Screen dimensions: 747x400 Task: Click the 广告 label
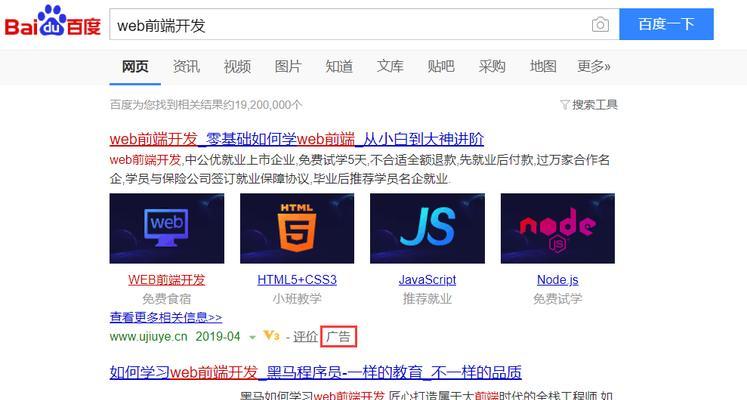(338, 337)
